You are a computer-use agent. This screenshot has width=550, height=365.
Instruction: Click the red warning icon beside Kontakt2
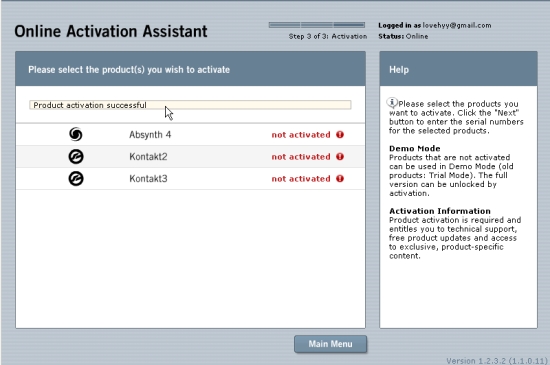340,157
